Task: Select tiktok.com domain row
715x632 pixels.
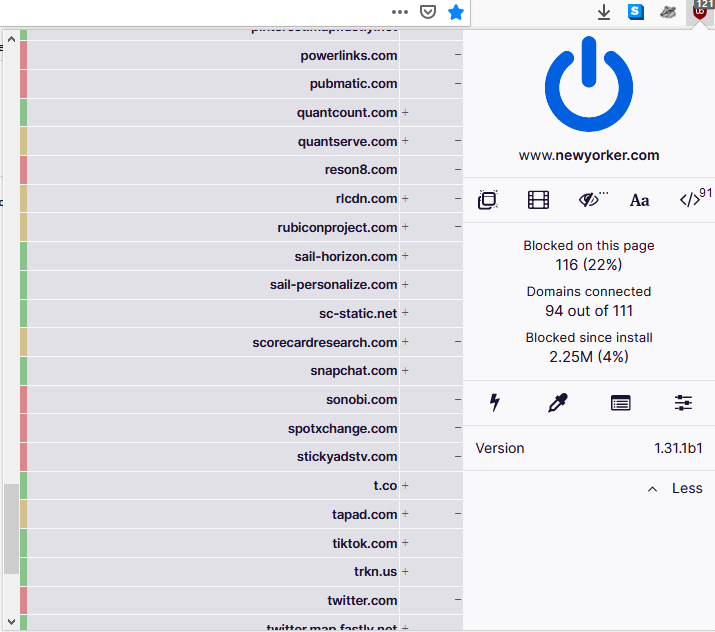Action: 241,544
